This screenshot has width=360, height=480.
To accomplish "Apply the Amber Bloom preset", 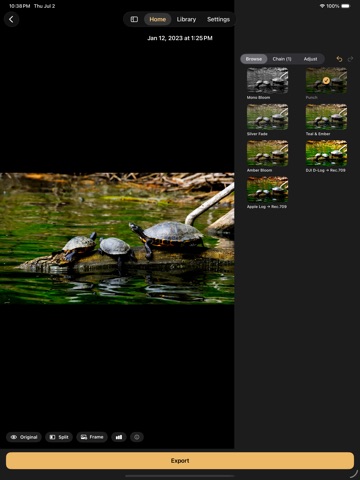I will (267, 153).
